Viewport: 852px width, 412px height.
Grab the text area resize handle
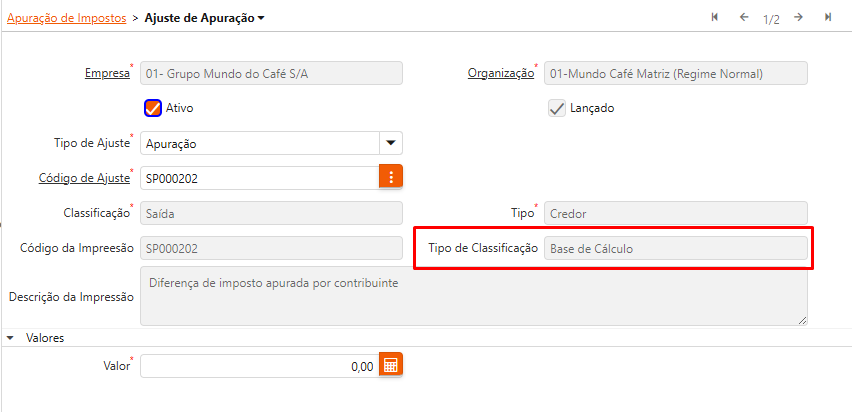click(x=802, y=320)
